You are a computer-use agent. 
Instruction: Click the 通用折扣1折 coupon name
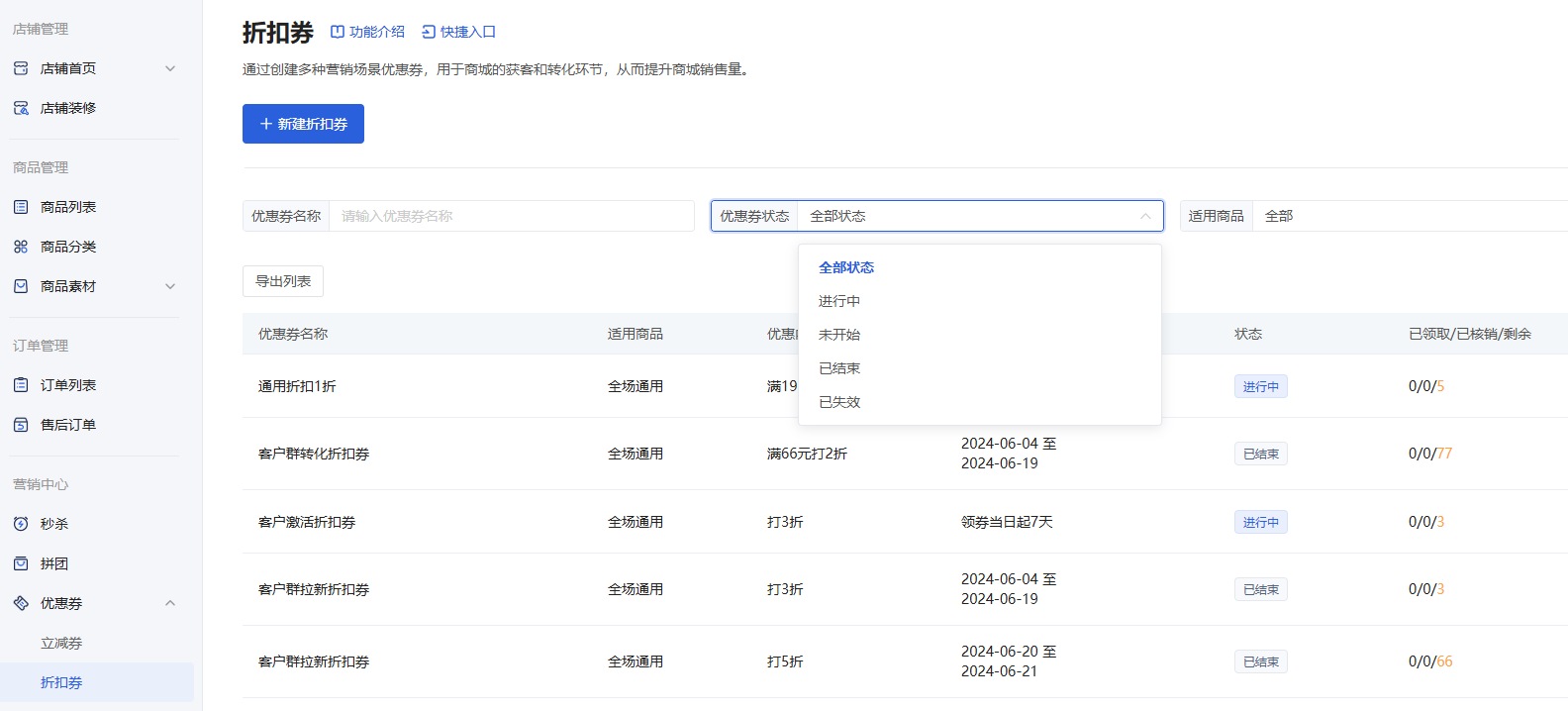297,386
